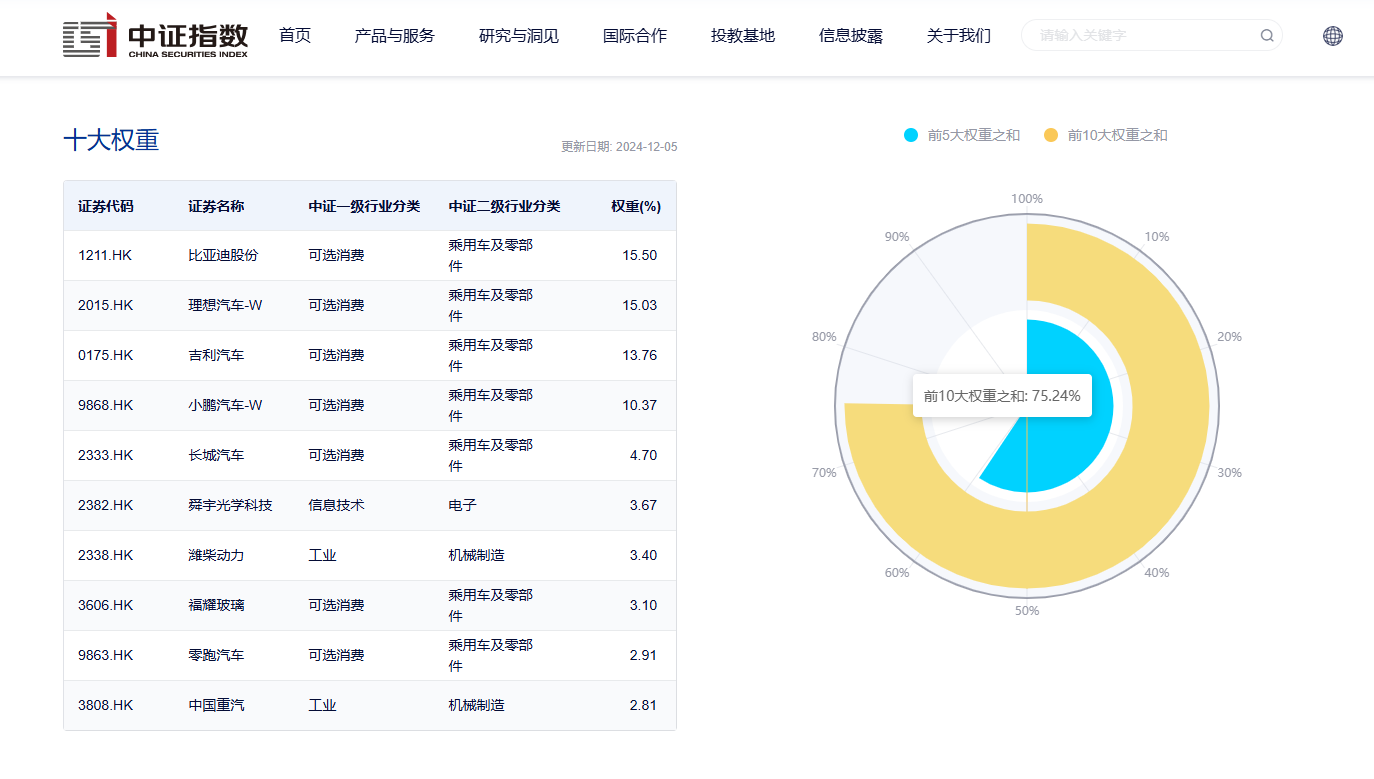Screen dimensions: 1374x779
Task: Select the 1211.HK security code
Action: (x=105, y=255)
